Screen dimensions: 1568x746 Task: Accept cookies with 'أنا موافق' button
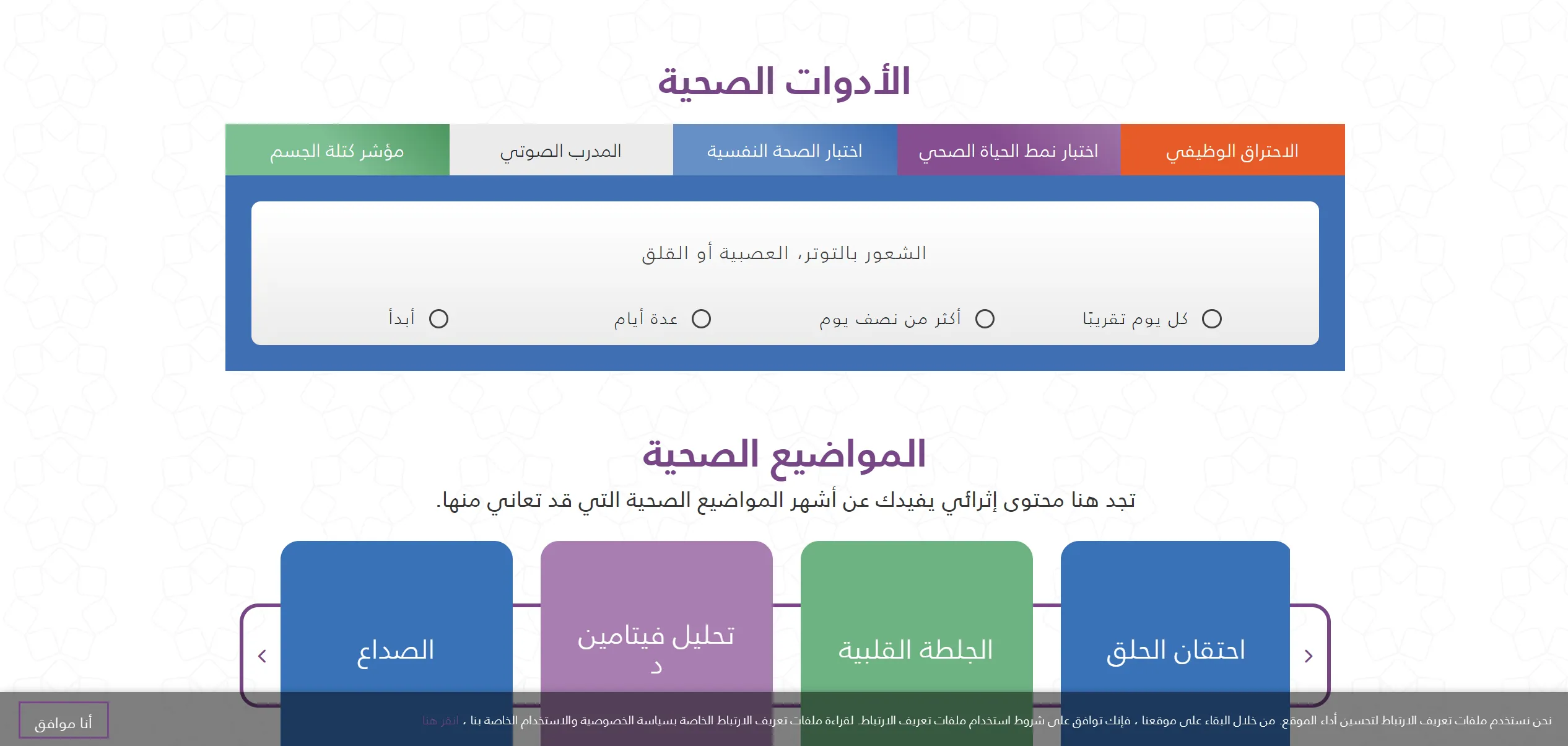point(63,721)
